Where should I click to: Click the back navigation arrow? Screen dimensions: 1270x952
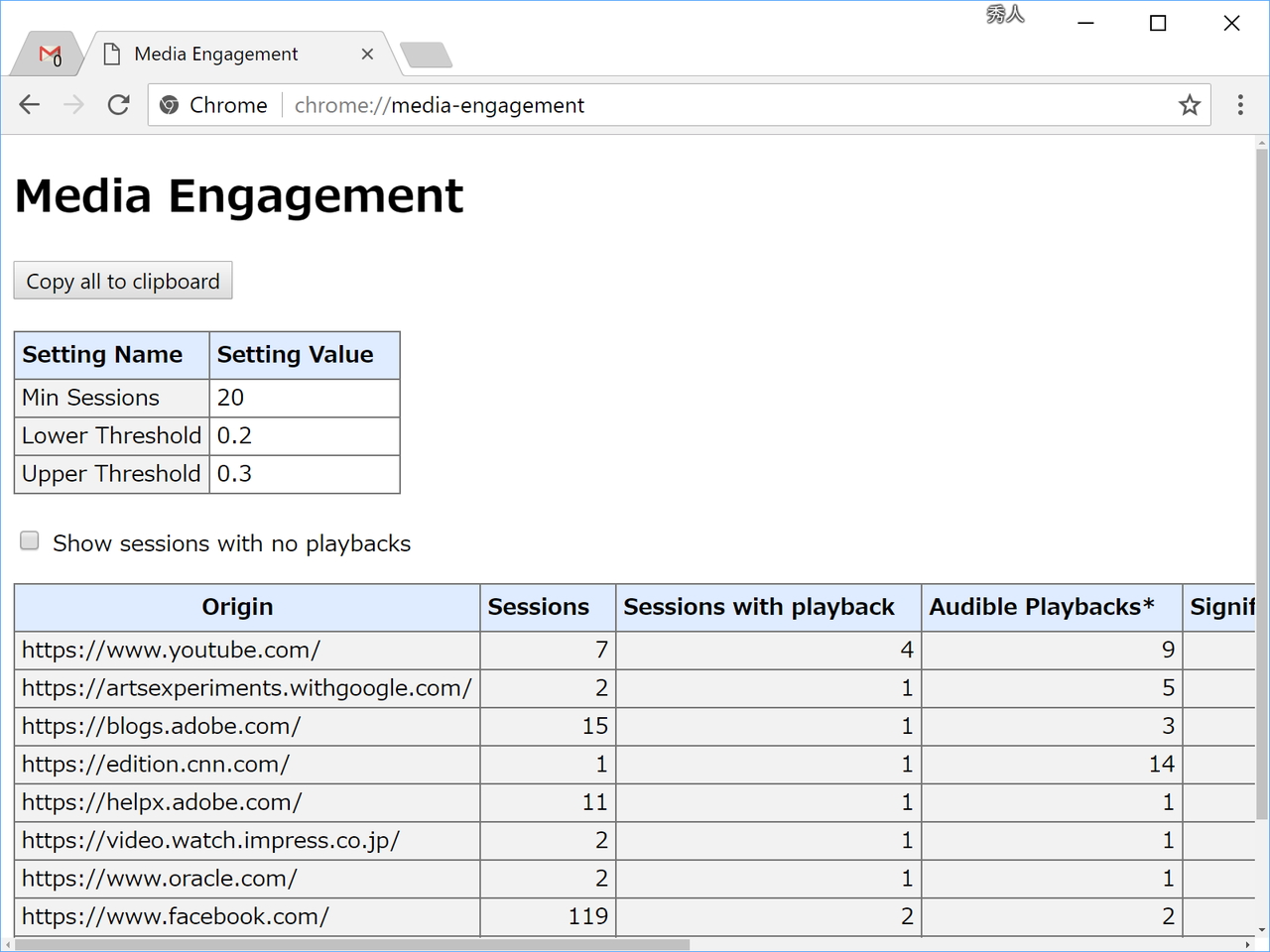[x=29, y=104]
